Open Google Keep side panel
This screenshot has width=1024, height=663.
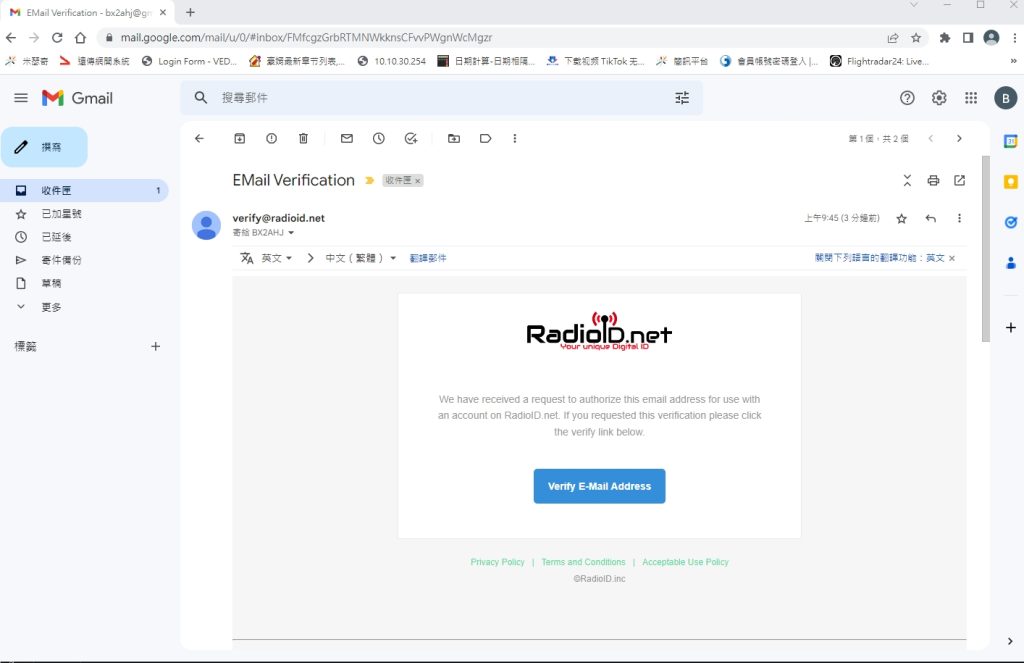(1010, 182)
